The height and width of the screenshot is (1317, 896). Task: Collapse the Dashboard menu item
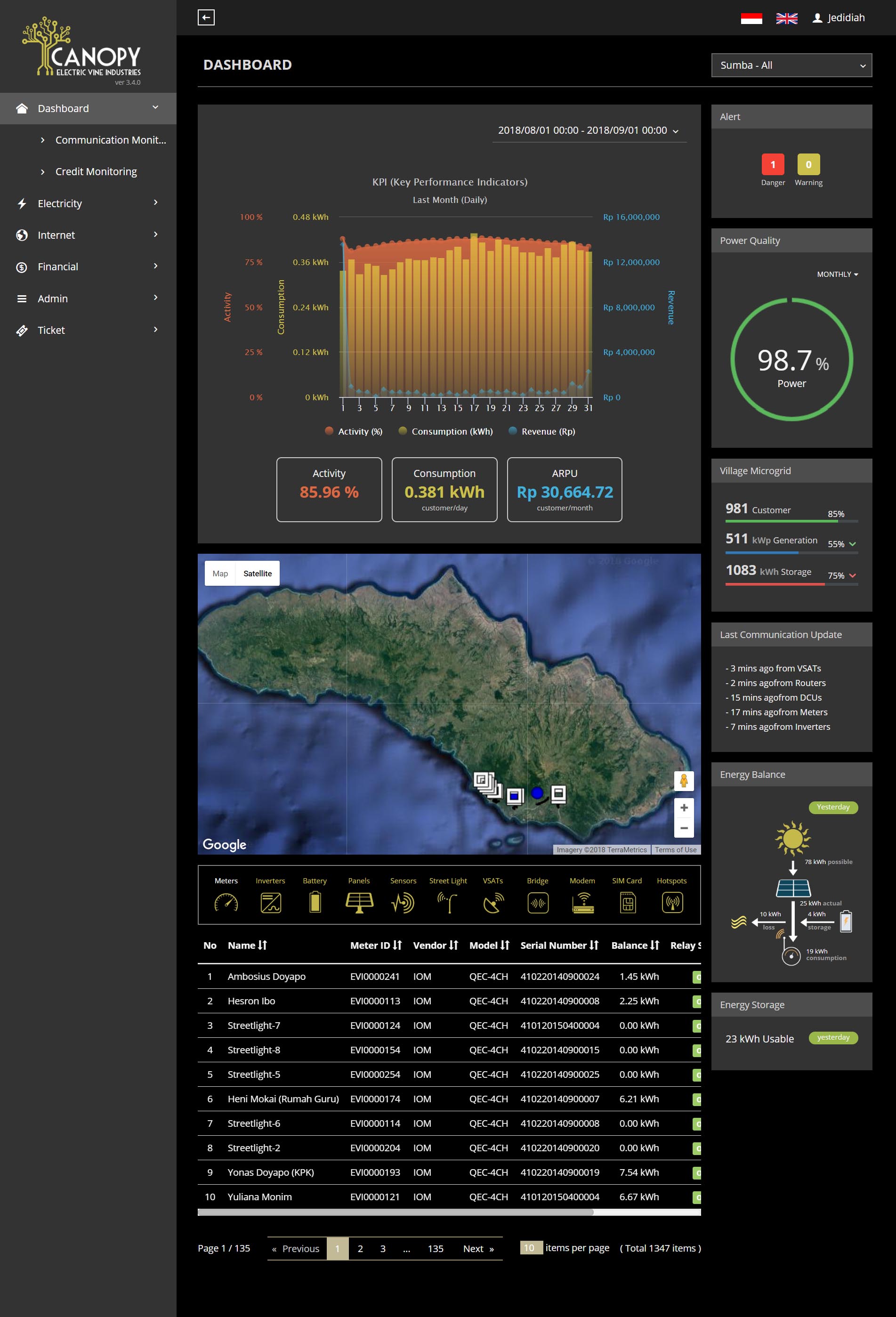[x=88, y=108]
